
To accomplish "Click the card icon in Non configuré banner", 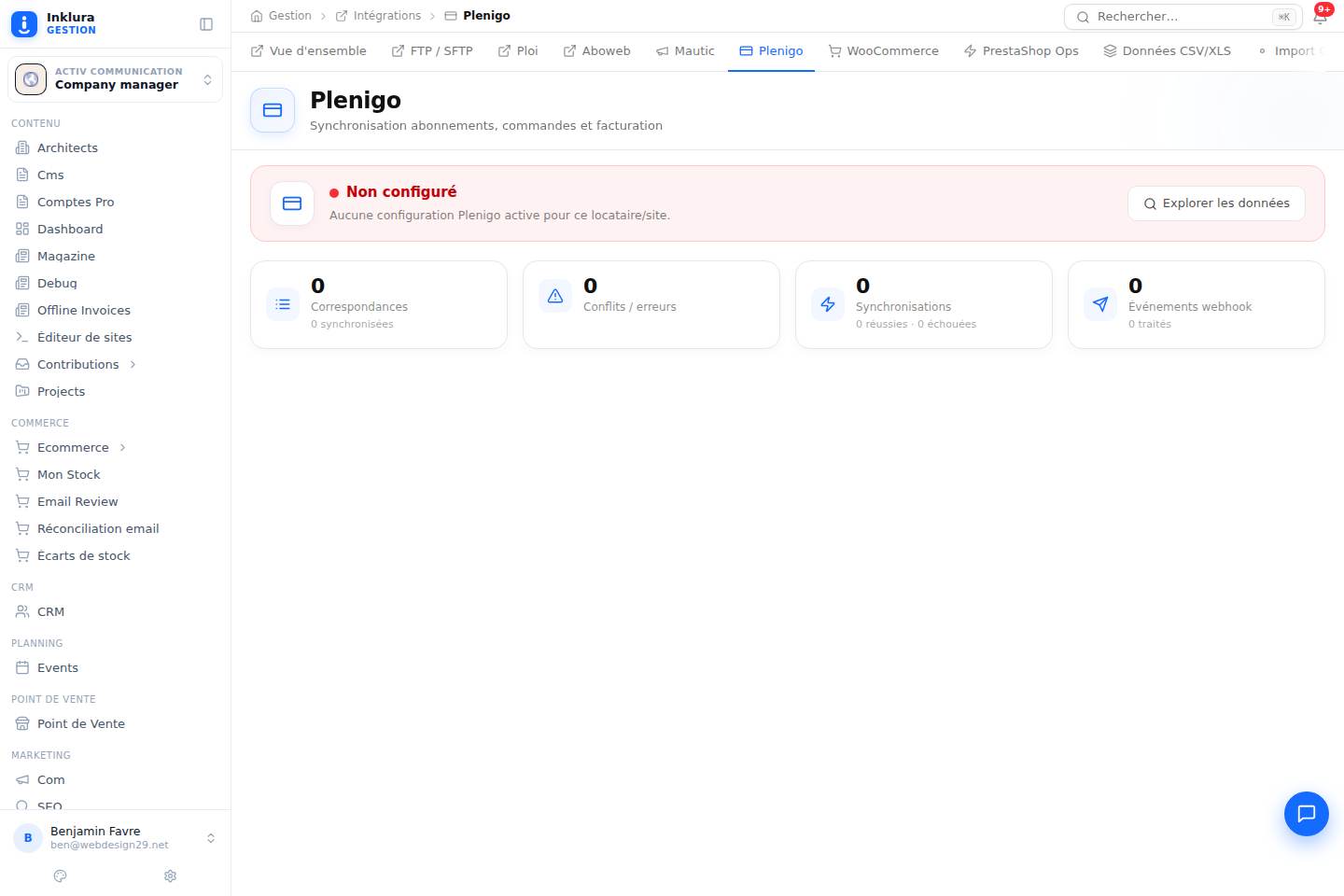I will point(292,203).
